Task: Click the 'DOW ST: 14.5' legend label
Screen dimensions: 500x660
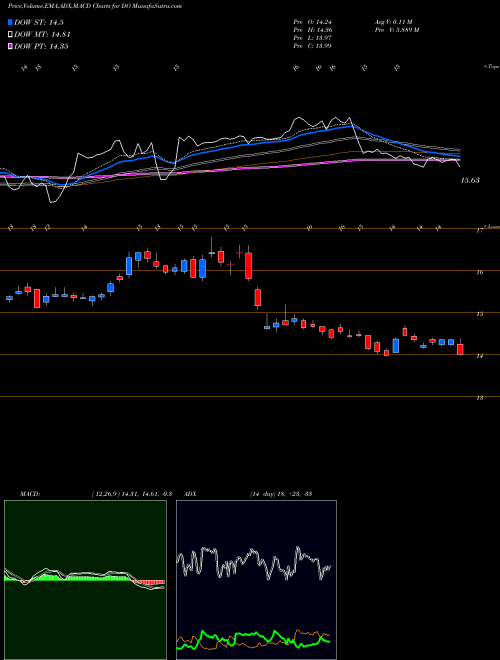Action: point(39,22)
